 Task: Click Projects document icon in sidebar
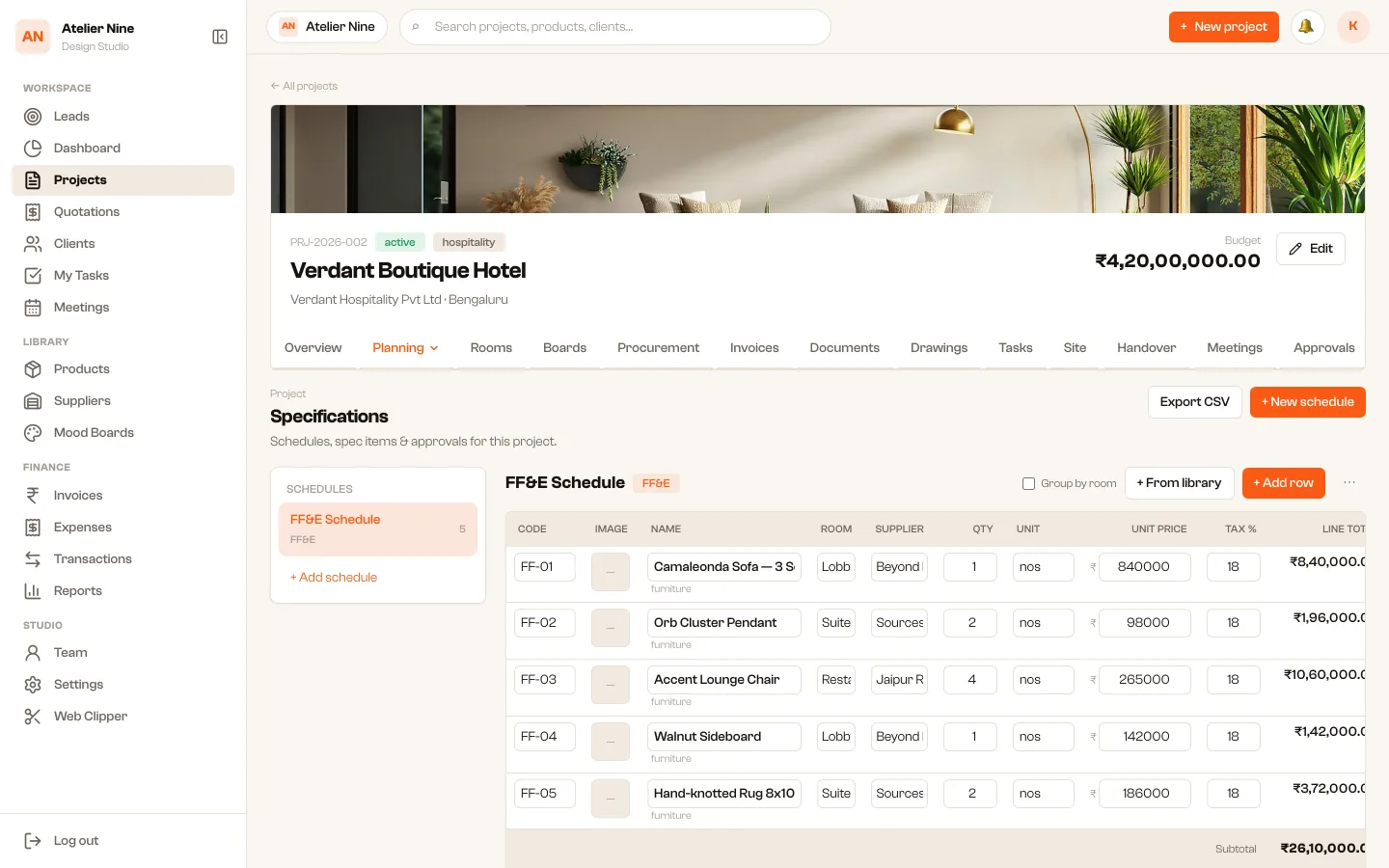33,180
